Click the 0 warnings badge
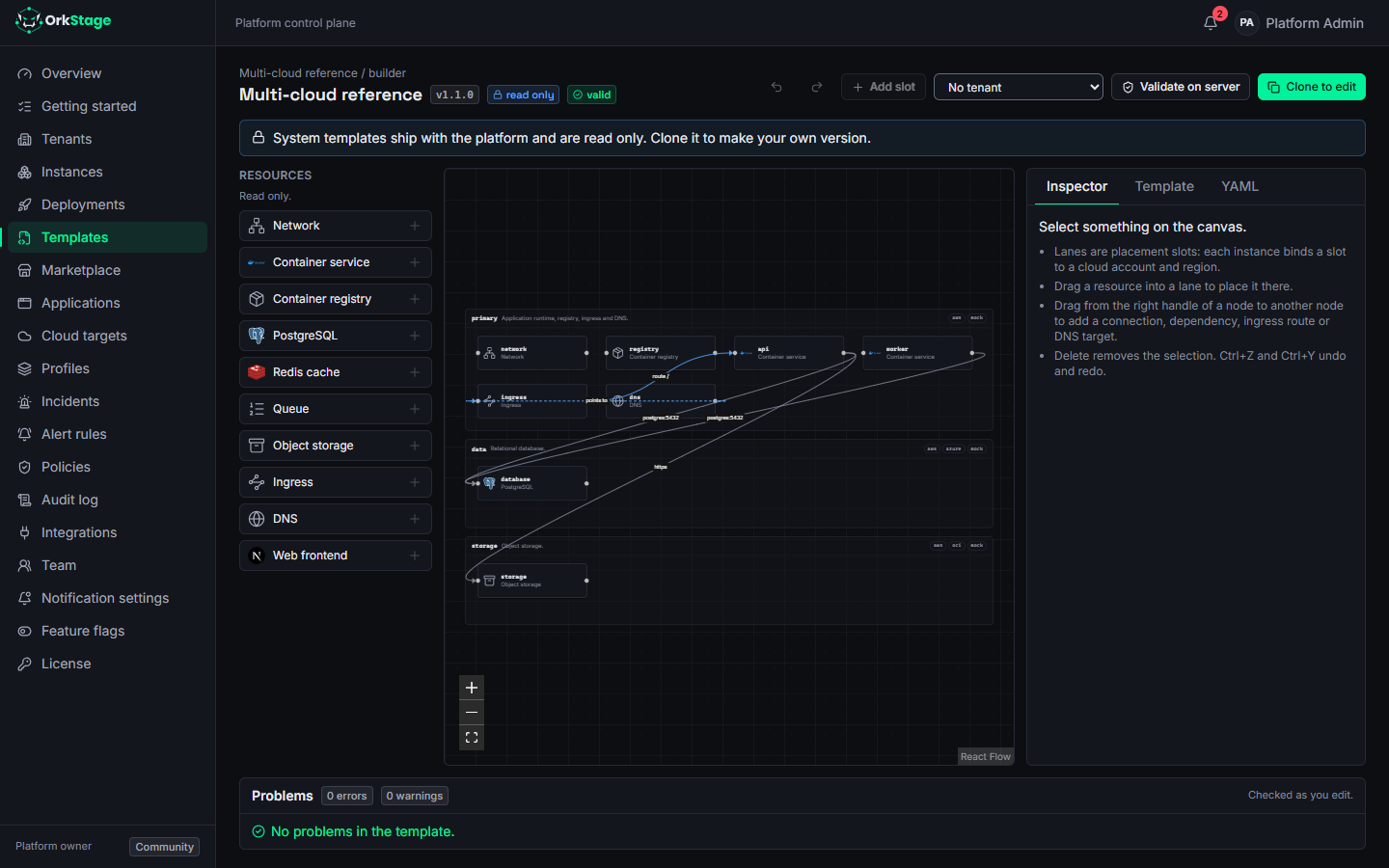Viewport: 1389px width, 868px height. [x=415, y=796]
